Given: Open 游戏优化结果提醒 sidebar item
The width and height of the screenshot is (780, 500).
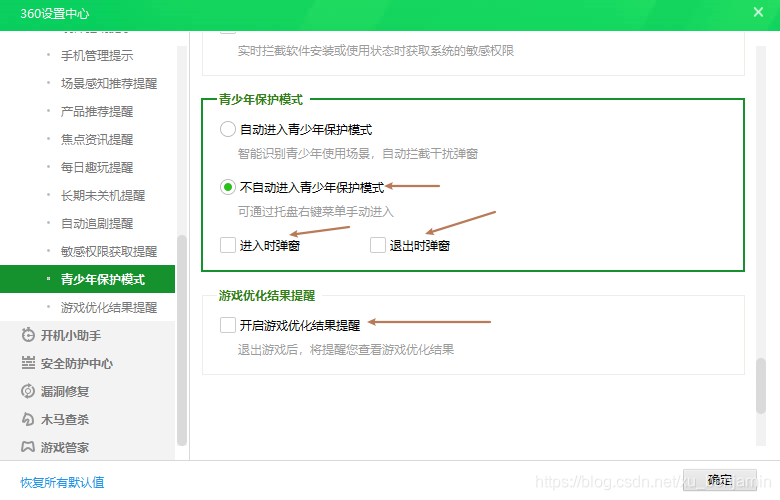Looking at the screenshot, I should point(88,307).
